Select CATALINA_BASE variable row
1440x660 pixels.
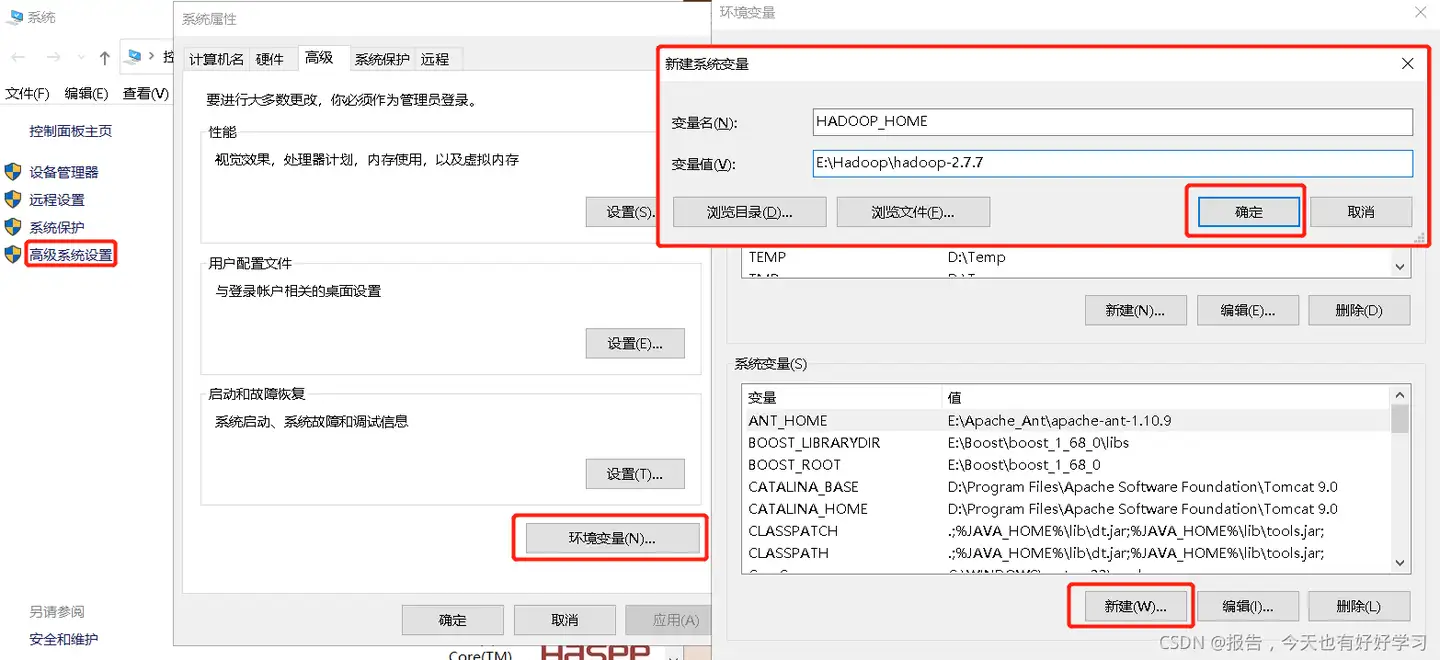click(1067, 487)
